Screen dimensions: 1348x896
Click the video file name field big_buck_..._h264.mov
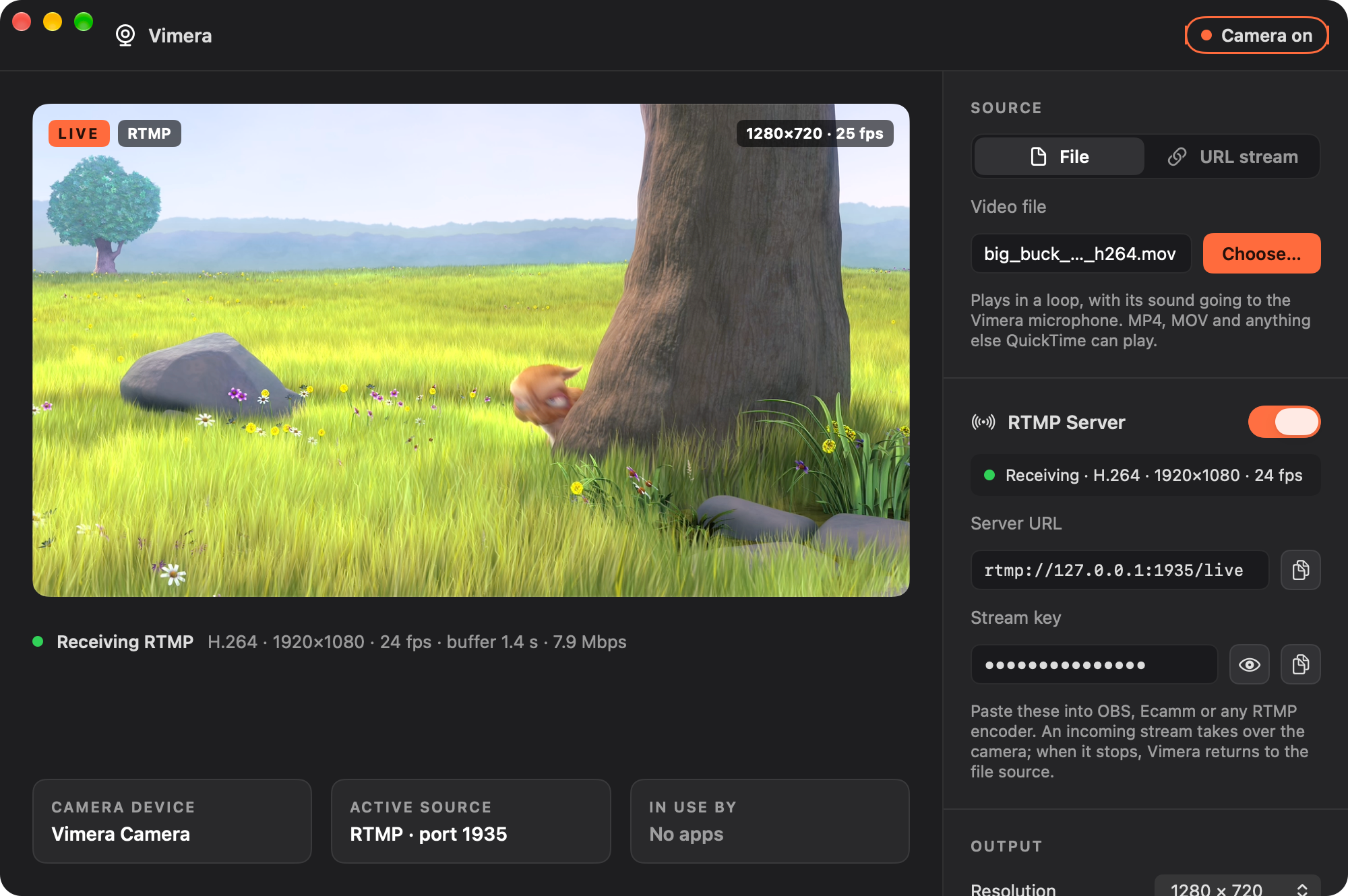[1080, 253]
